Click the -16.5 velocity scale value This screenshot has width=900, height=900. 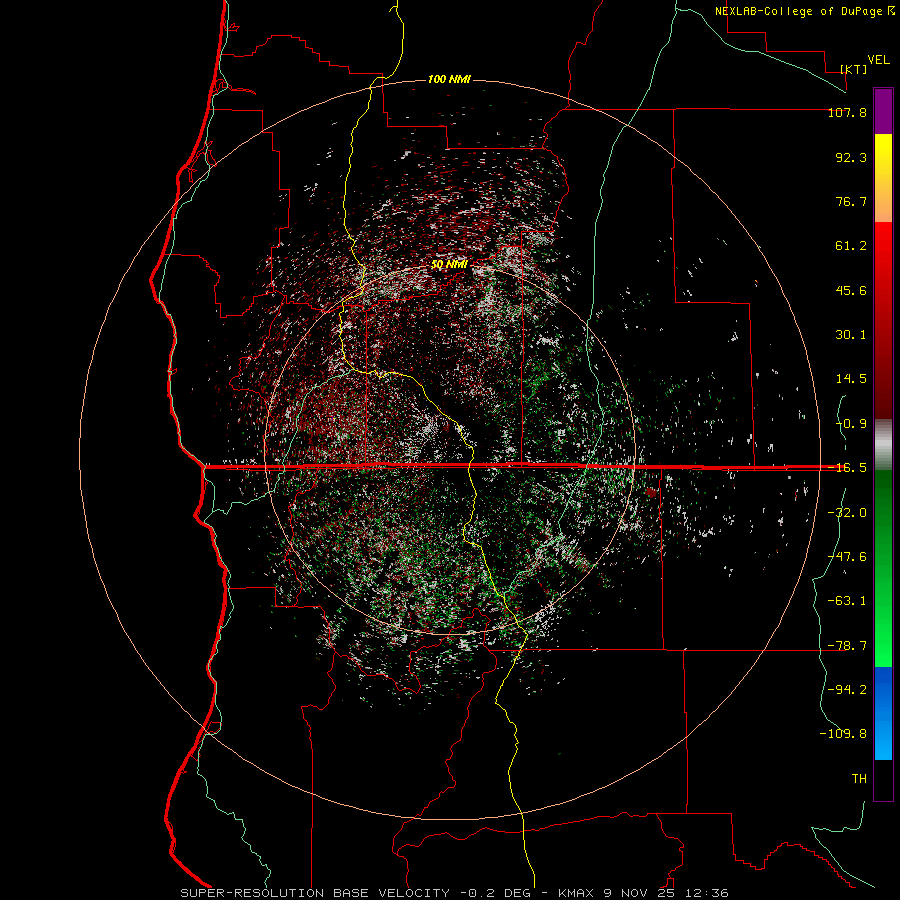[x=847, y=468]
